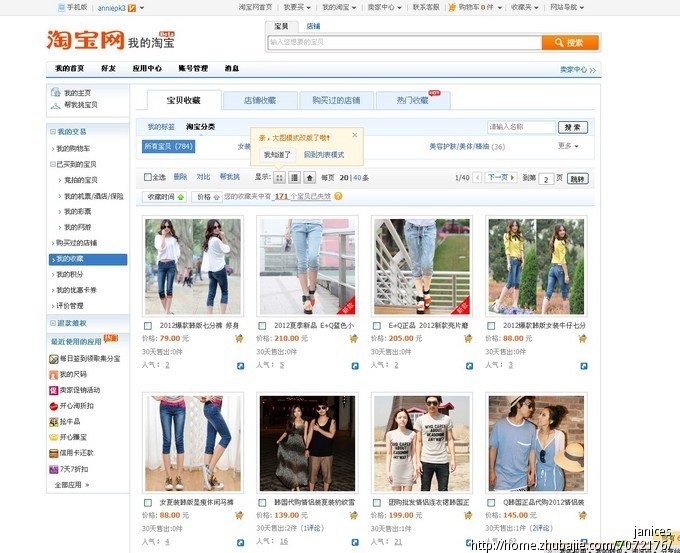680x553 pixels.
Task: Switch to the 热门收藏 tab
Action: (413, 100)
